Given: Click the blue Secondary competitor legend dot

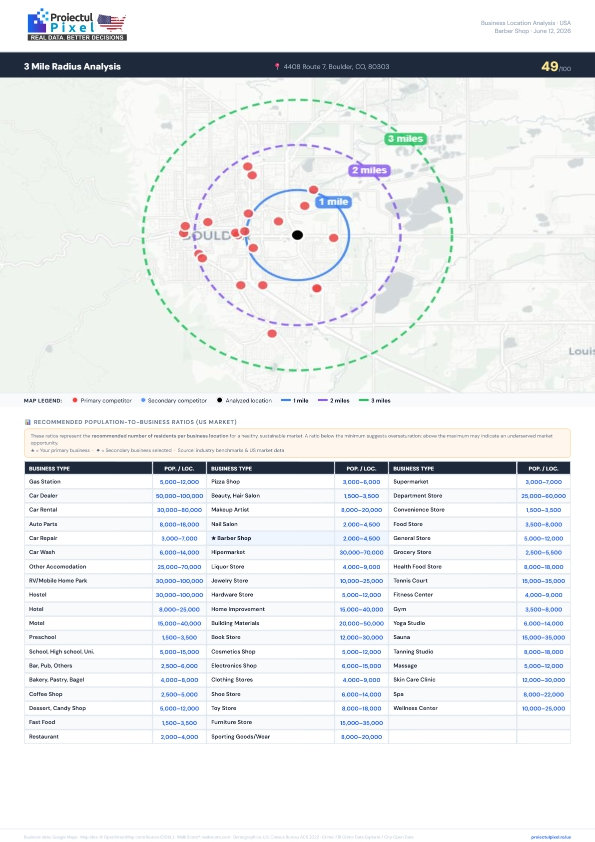Looking at the screenshot, I should pyautogui.click(x=143, y=400).
